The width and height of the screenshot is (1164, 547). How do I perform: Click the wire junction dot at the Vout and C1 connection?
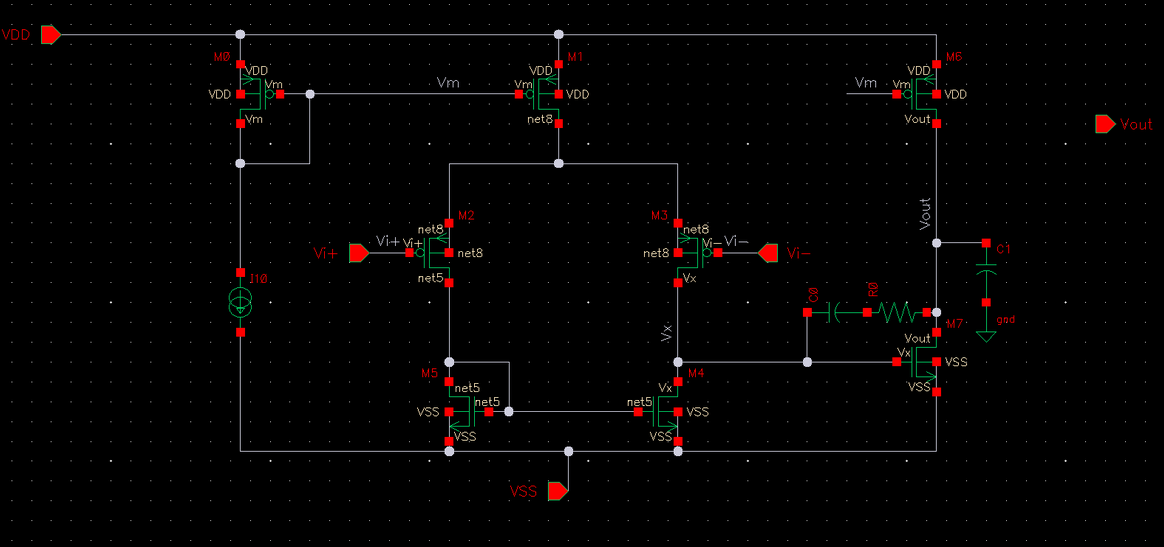tap(936, 243)
